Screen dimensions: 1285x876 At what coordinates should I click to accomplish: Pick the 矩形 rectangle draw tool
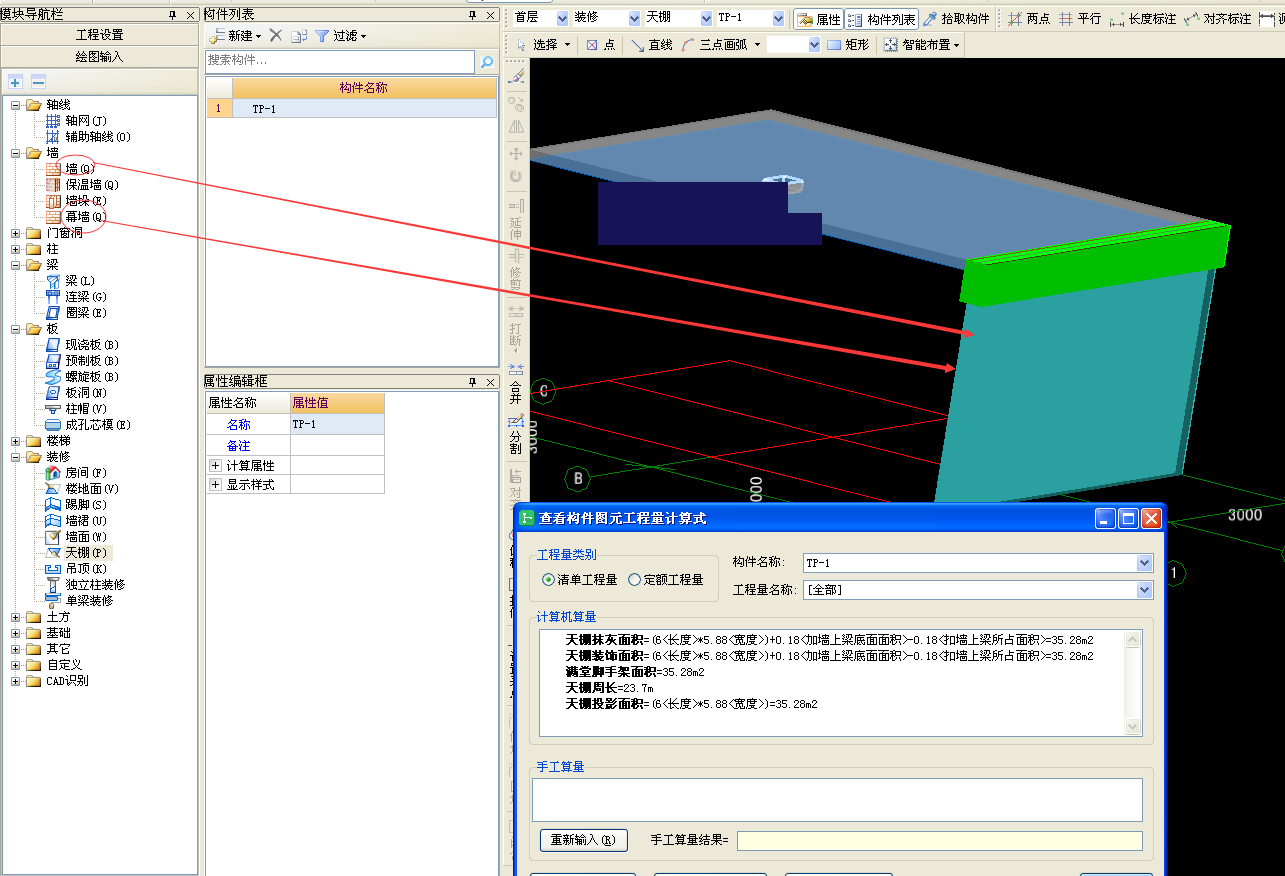[x=848, y=45]
